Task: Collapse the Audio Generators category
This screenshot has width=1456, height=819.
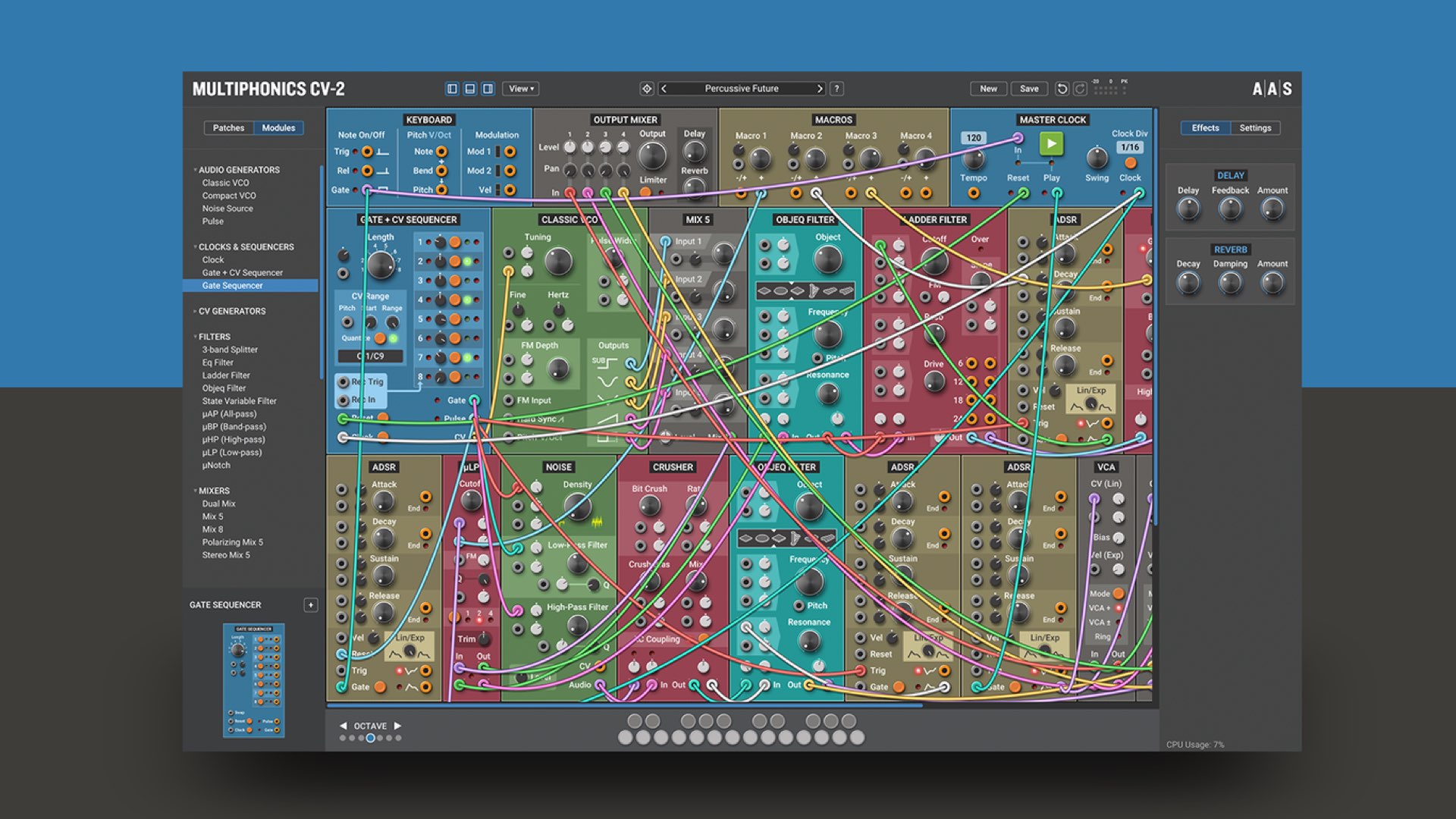Action: tap(196, 170)
